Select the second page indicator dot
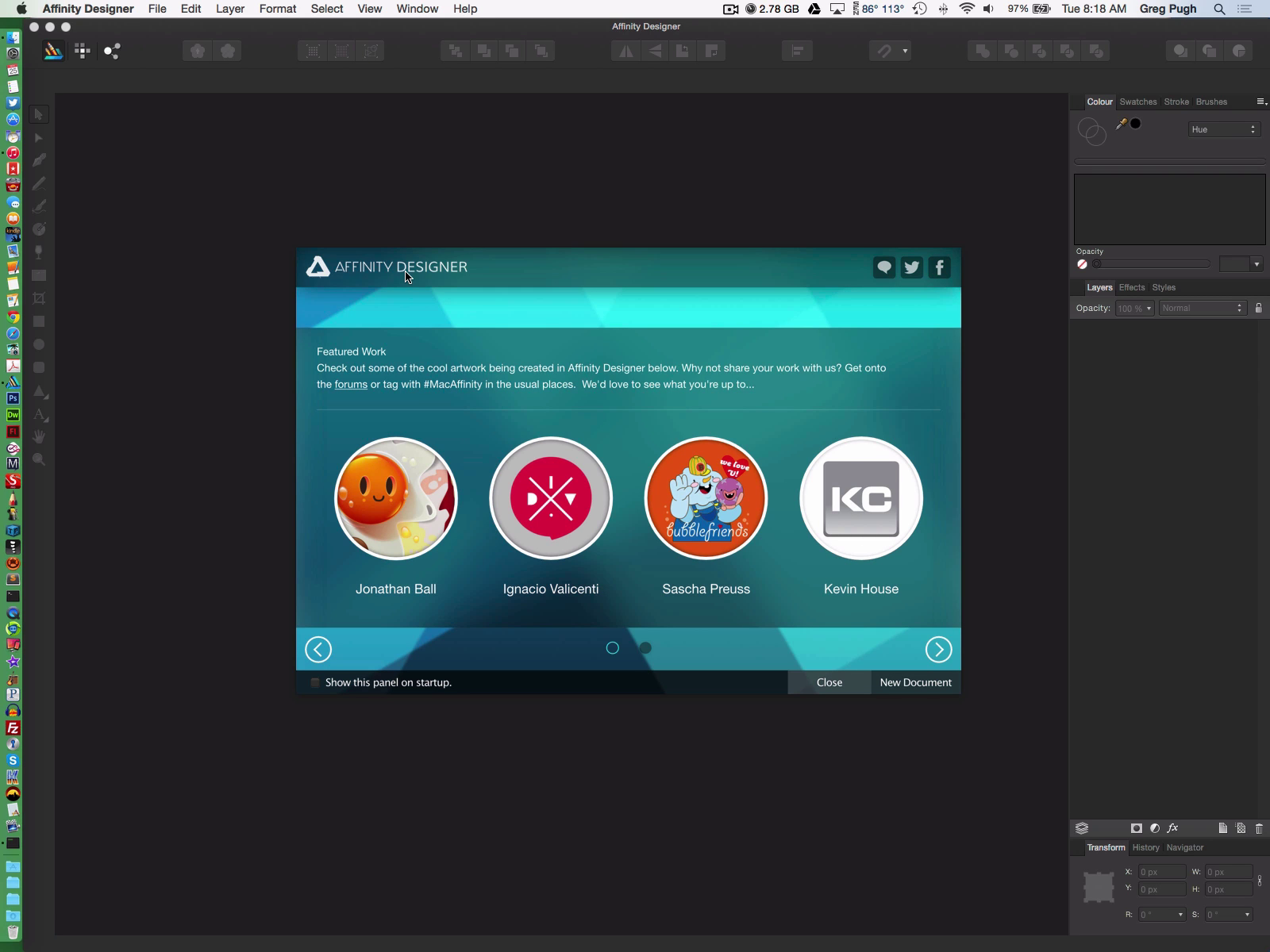This screenshot has height=952, width=1270. pos(645,648)
